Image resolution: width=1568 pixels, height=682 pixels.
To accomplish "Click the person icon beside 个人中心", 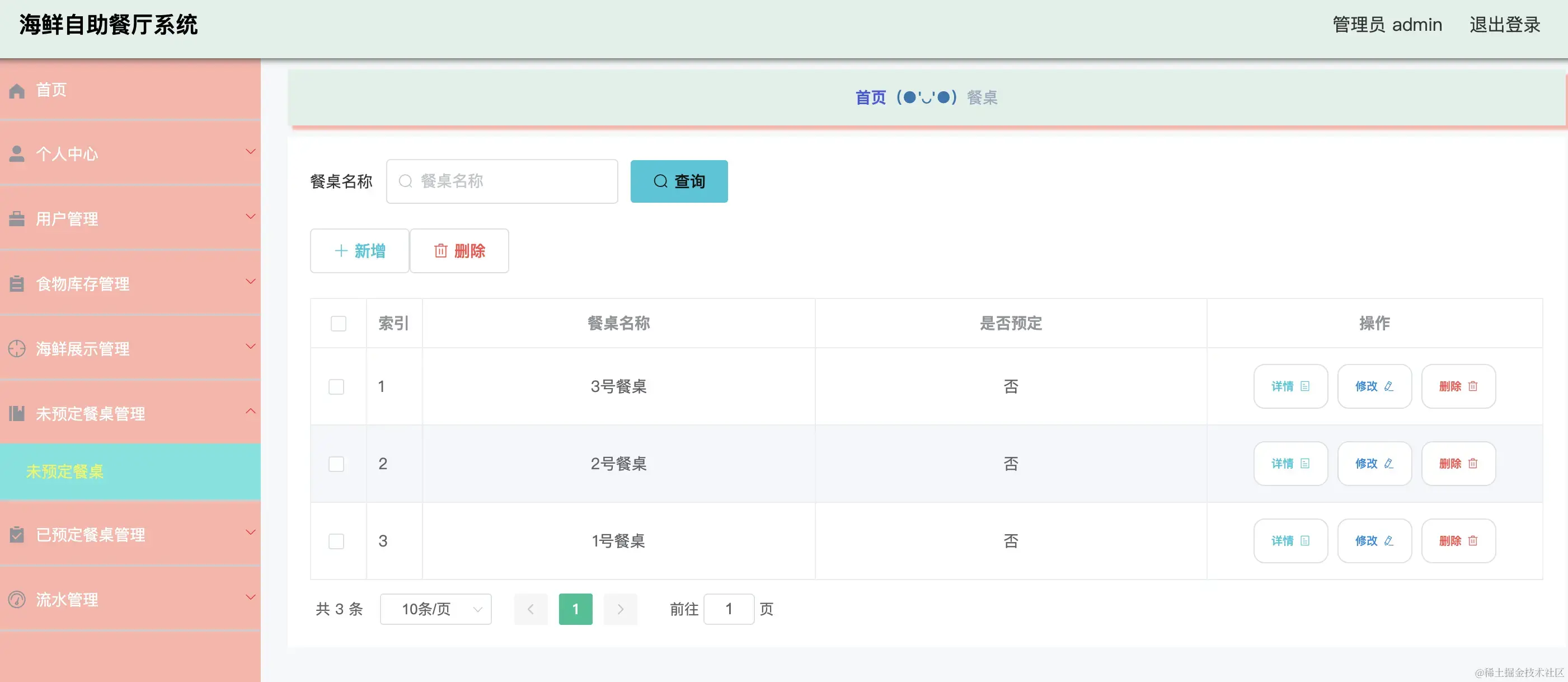I will click(17, 154).
